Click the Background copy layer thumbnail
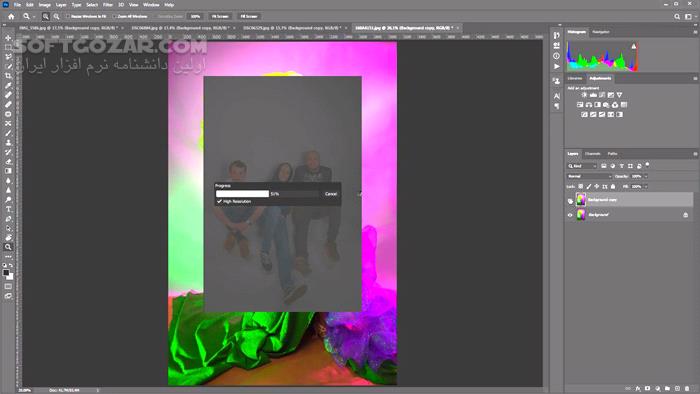700x394 pixels. tap(581, 200)
